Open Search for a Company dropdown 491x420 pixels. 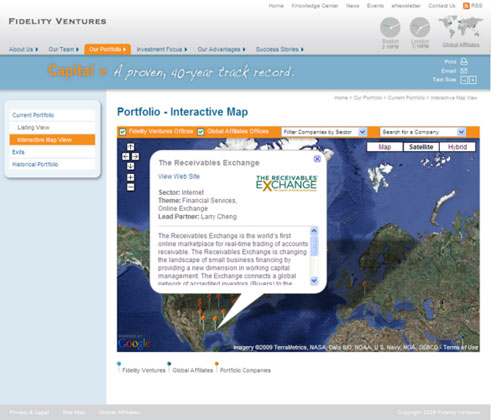423,132
